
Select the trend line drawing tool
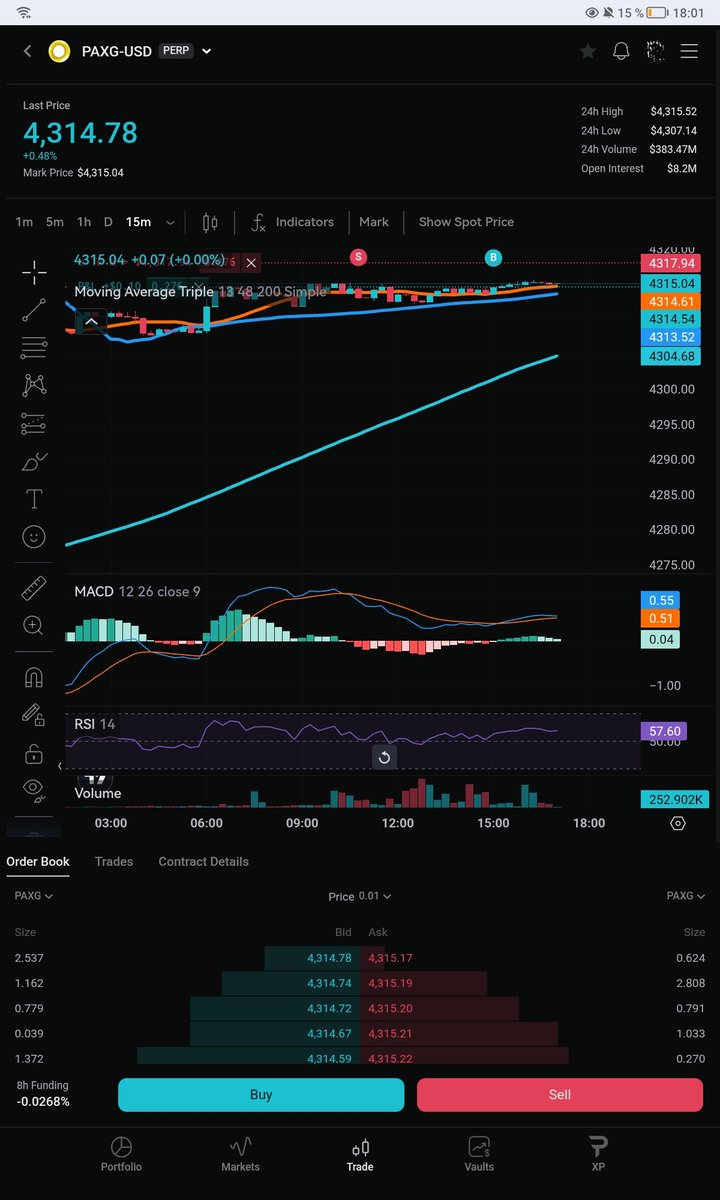(x=34, y=310)
